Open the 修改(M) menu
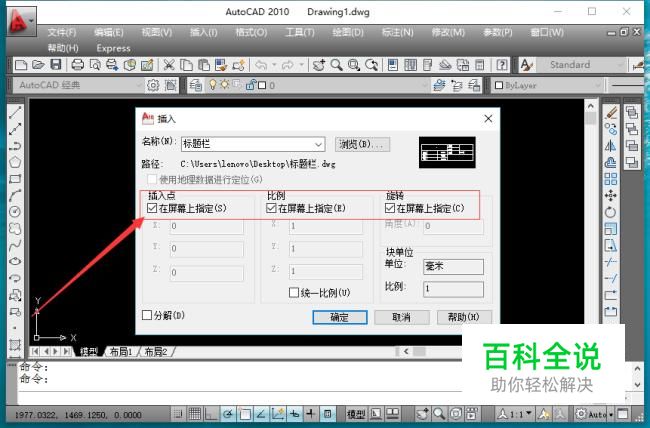Viewport: 650px width, 428px height. tap(448, 32)
